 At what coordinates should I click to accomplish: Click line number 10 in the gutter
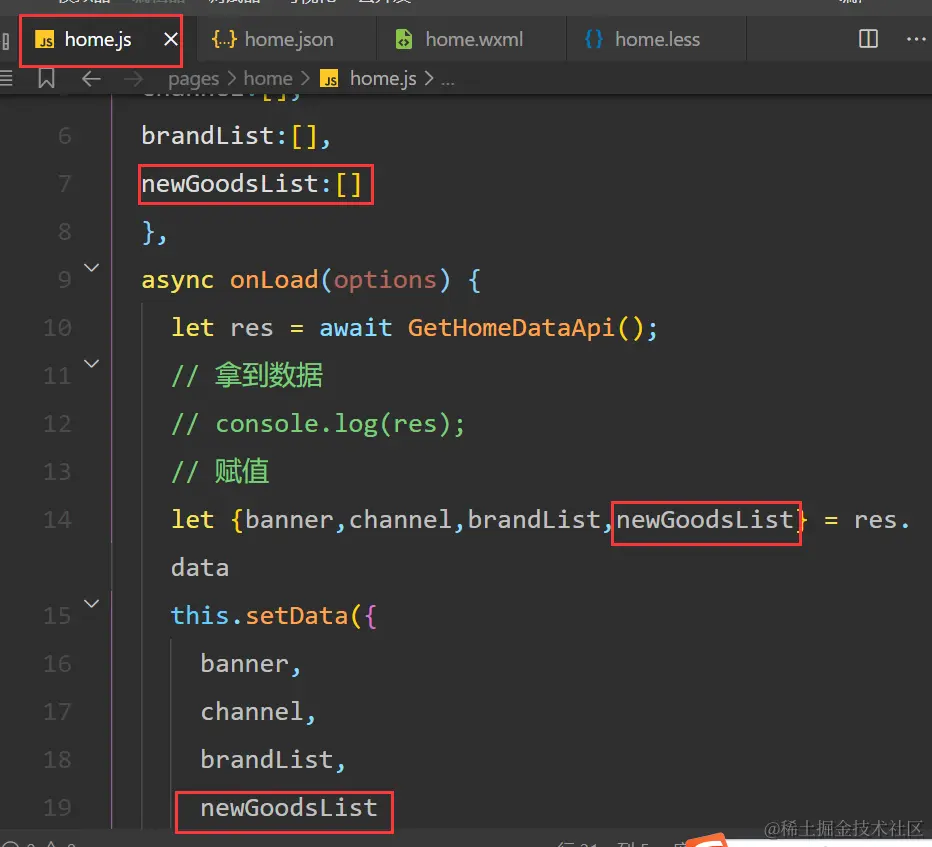click(x=58, y=328)
